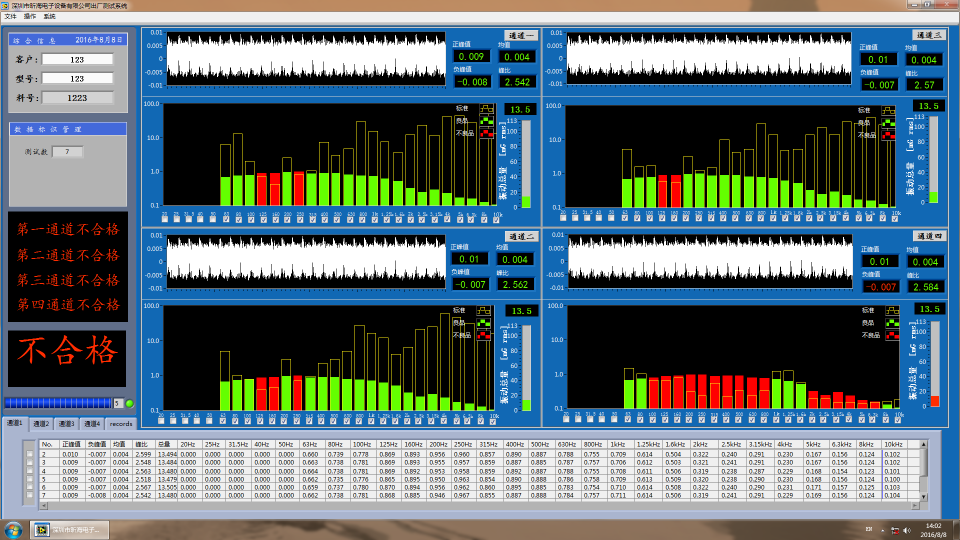Click the taskbar volume speaker icon

[x=908, y=529]
